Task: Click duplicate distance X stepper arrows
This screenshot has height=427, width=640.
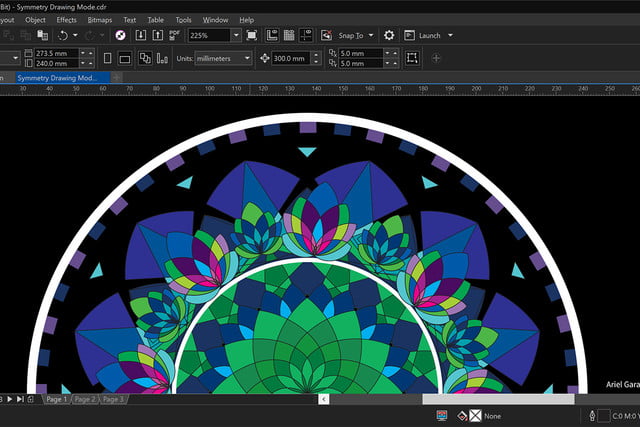Action: [391, 53]
